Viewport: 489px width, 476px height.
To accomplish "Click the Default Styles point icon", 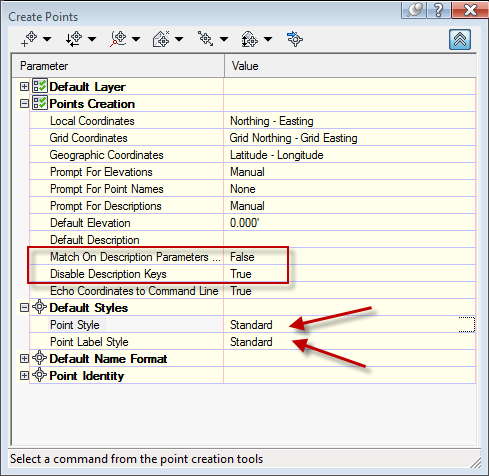I will point(39,307).
